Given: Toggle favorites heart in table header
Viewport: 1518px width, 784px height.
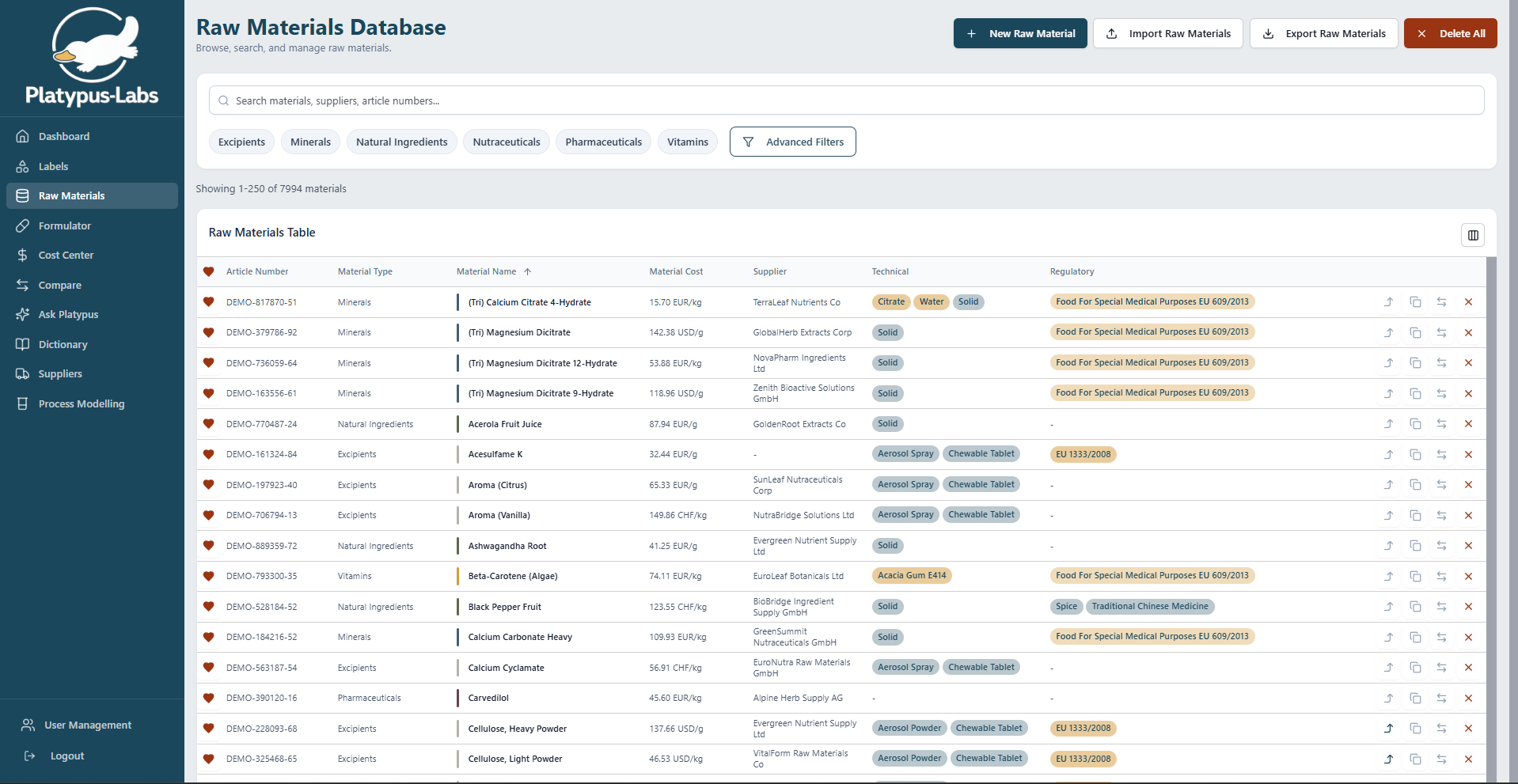Looking at the screenshot, I should coord(209,272).
